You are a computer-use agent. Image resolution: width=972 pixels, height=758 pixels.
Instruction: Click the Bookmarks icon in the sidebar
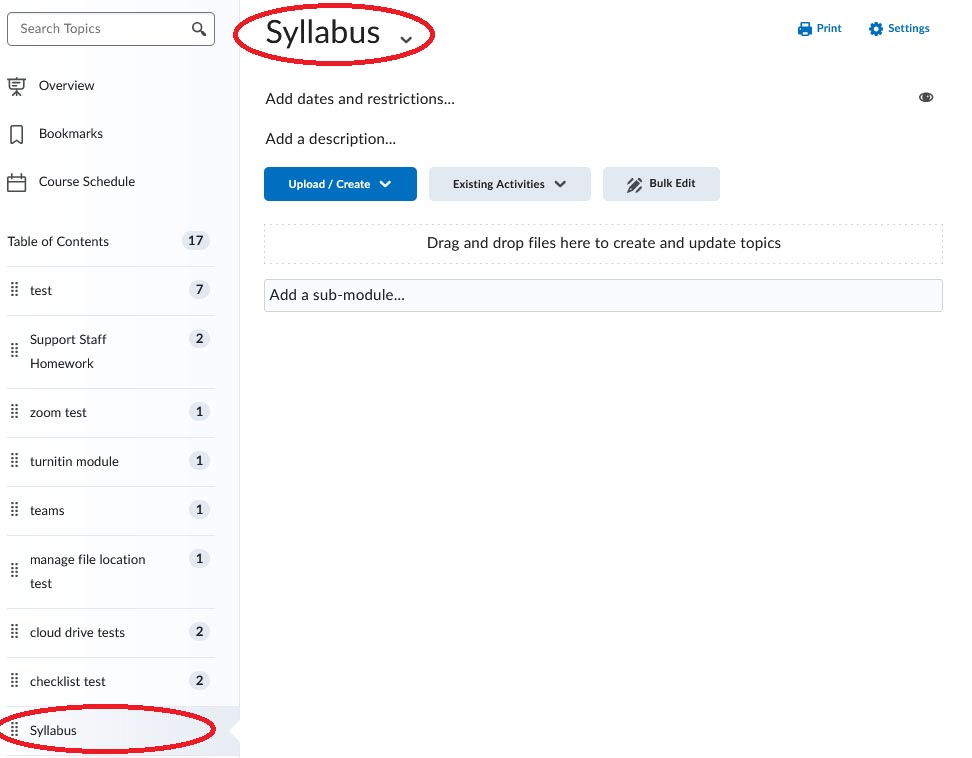[15, 133]
